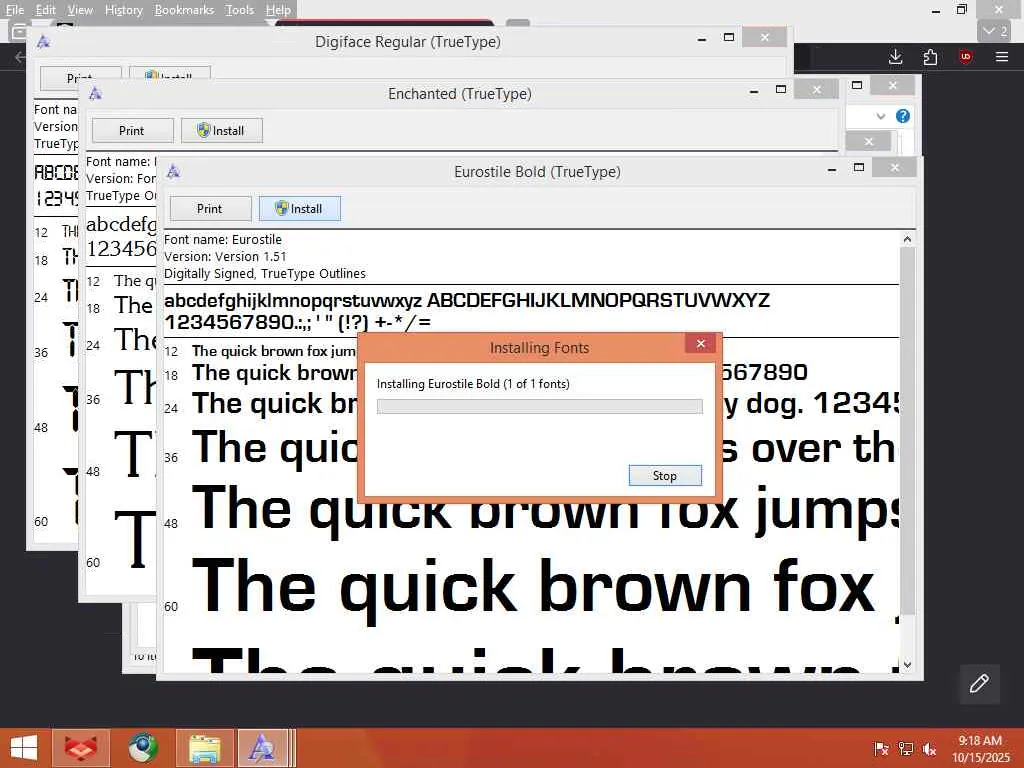Click the Font Viewer taskbar icon

[263, 748]
